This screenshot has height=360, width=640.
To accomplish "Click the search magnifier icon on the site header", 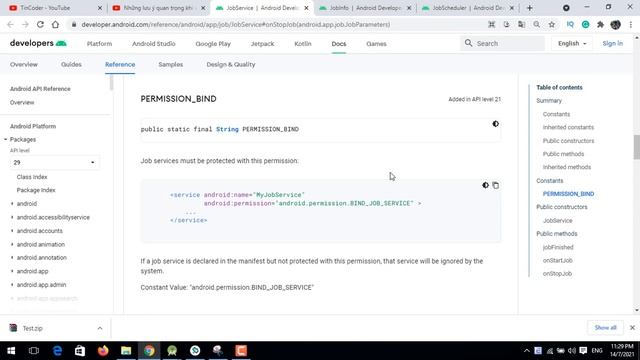I will (x=468, y=43).
